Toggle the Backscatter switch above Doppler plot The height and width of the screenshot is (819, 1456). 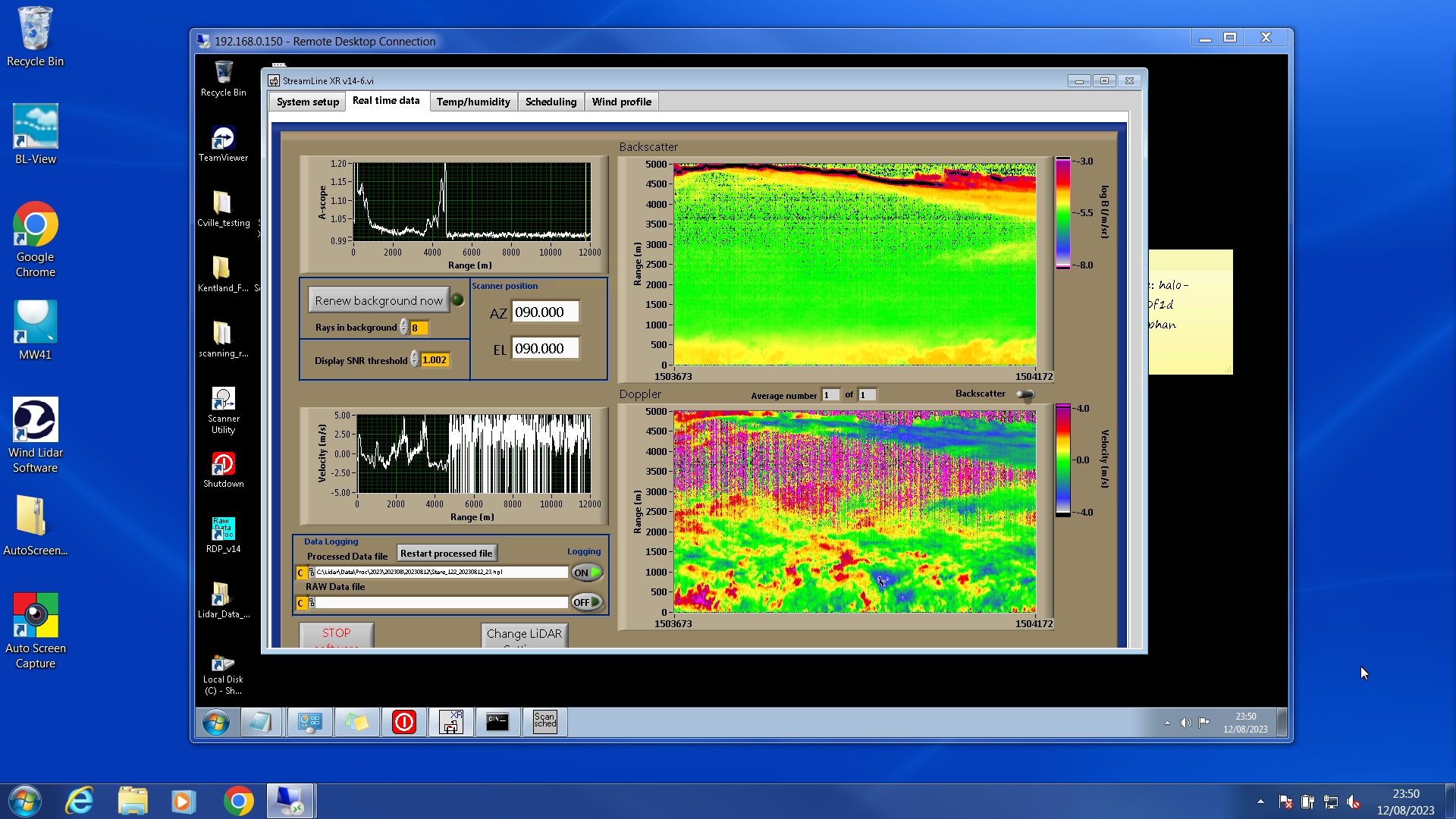pos(1025,394)
